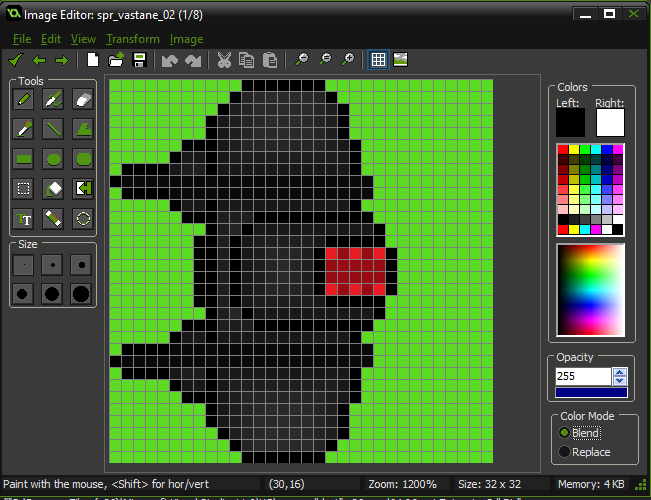Image resolution: width=651 pixels, height=500 pixels.
Task: Select the Magic wand selection tool
Action: [x=53, y=219]
